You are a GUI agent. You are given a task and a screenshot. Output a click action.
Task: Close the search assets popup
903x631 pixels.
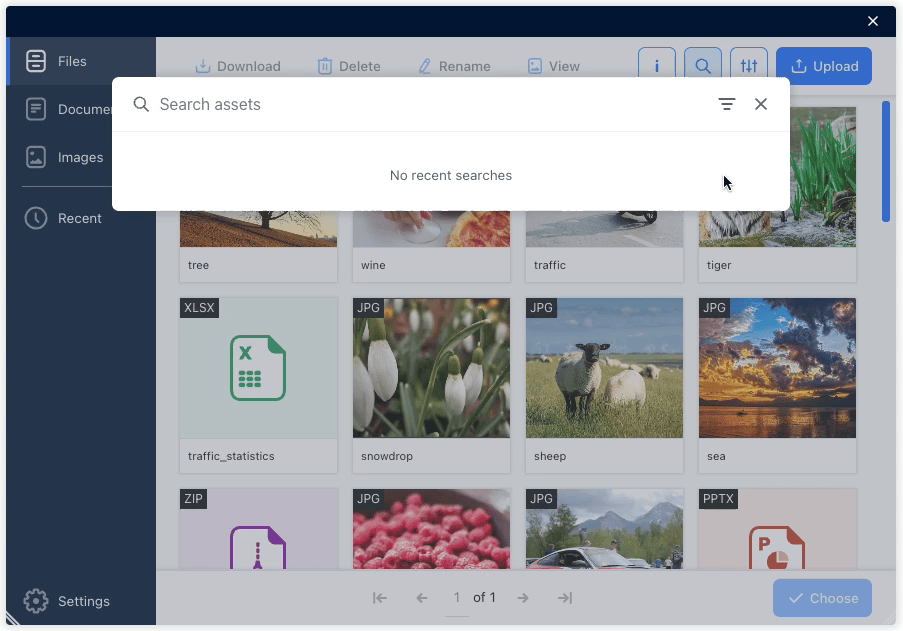[761, 104]
